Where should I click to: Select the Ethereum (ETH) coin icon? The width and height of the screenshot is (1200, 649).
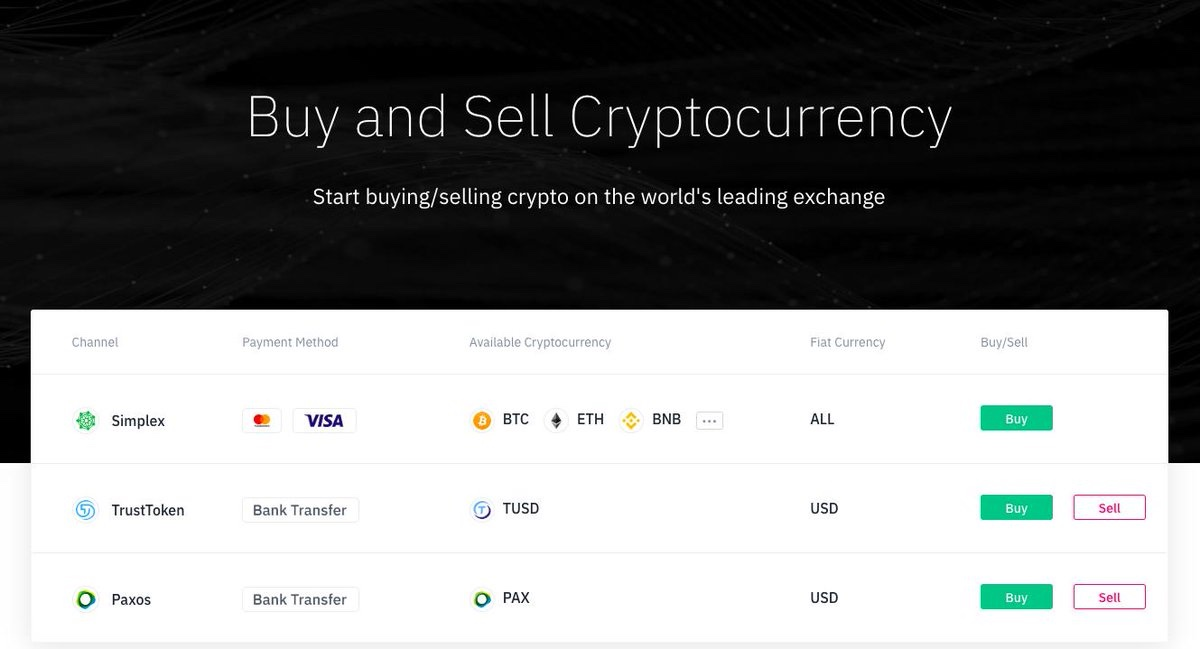pyautogui.click(x=556, y=420)
